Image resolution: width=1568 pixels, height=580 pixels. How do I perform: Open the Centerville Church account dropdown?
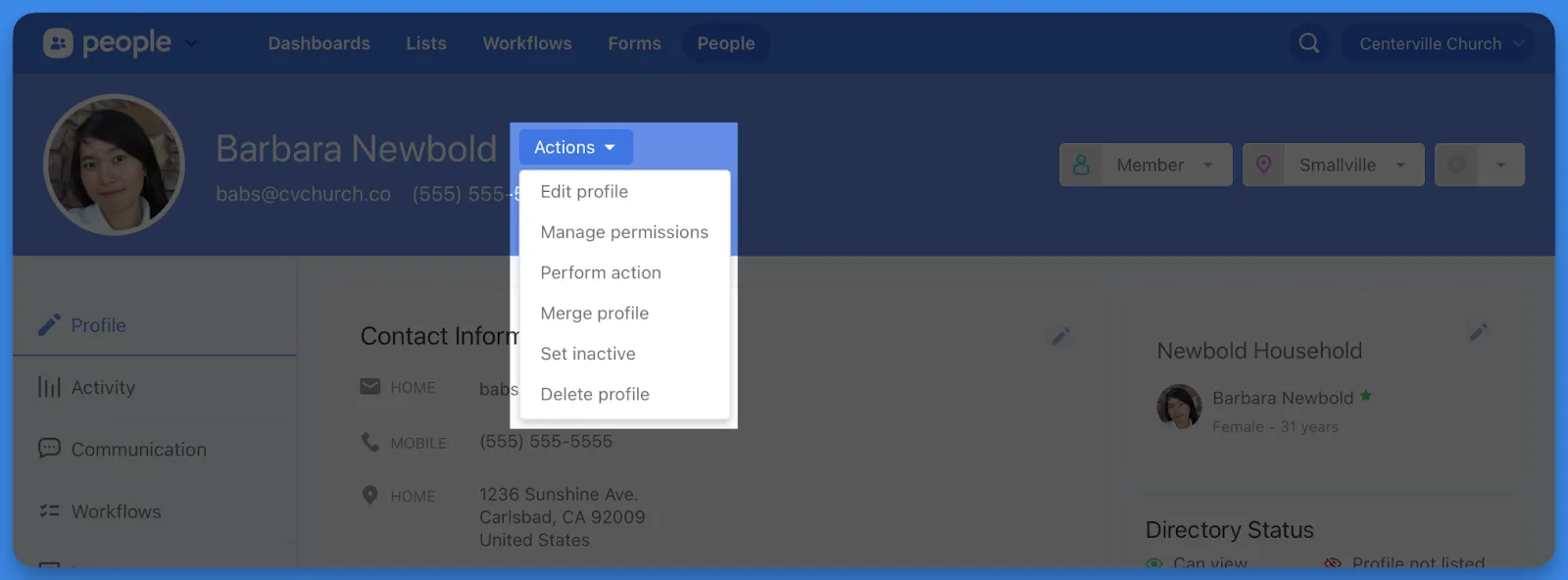1438,43
